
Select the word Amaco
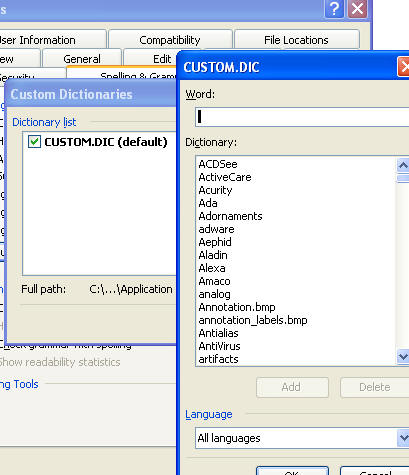pos(214,281)
